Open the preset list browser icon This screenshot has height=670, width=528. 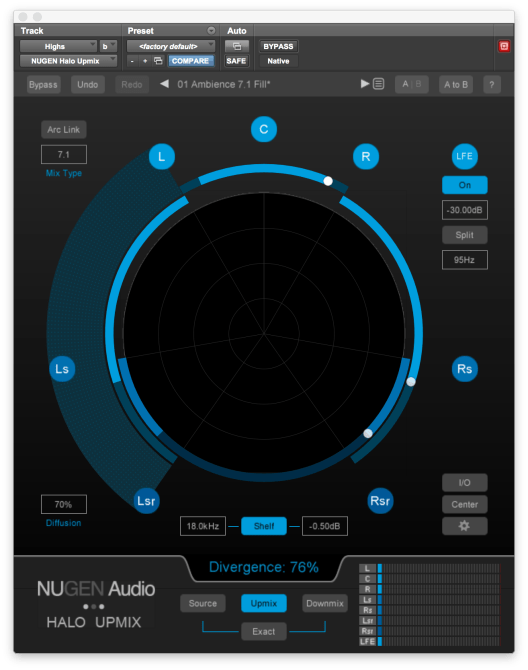click(378, 84)
